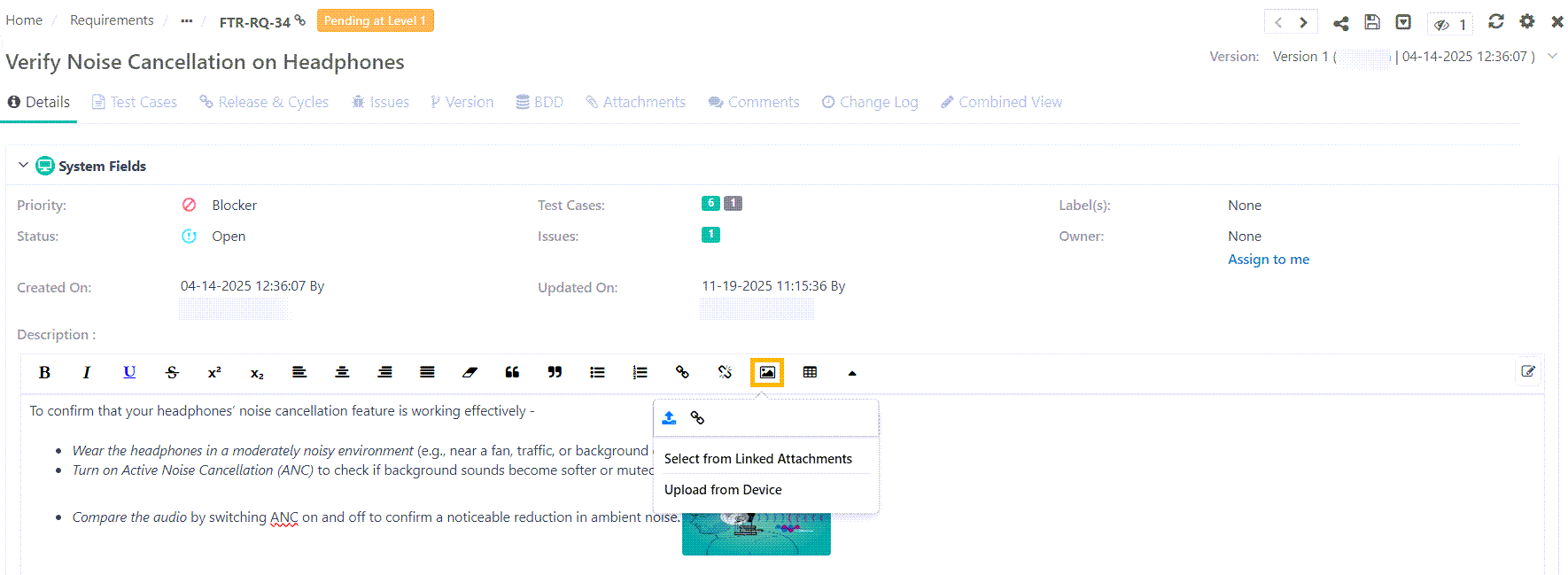Screen dimensions: 1568x575
Task: Open the Details tab
Action: (x=39, y=102)
